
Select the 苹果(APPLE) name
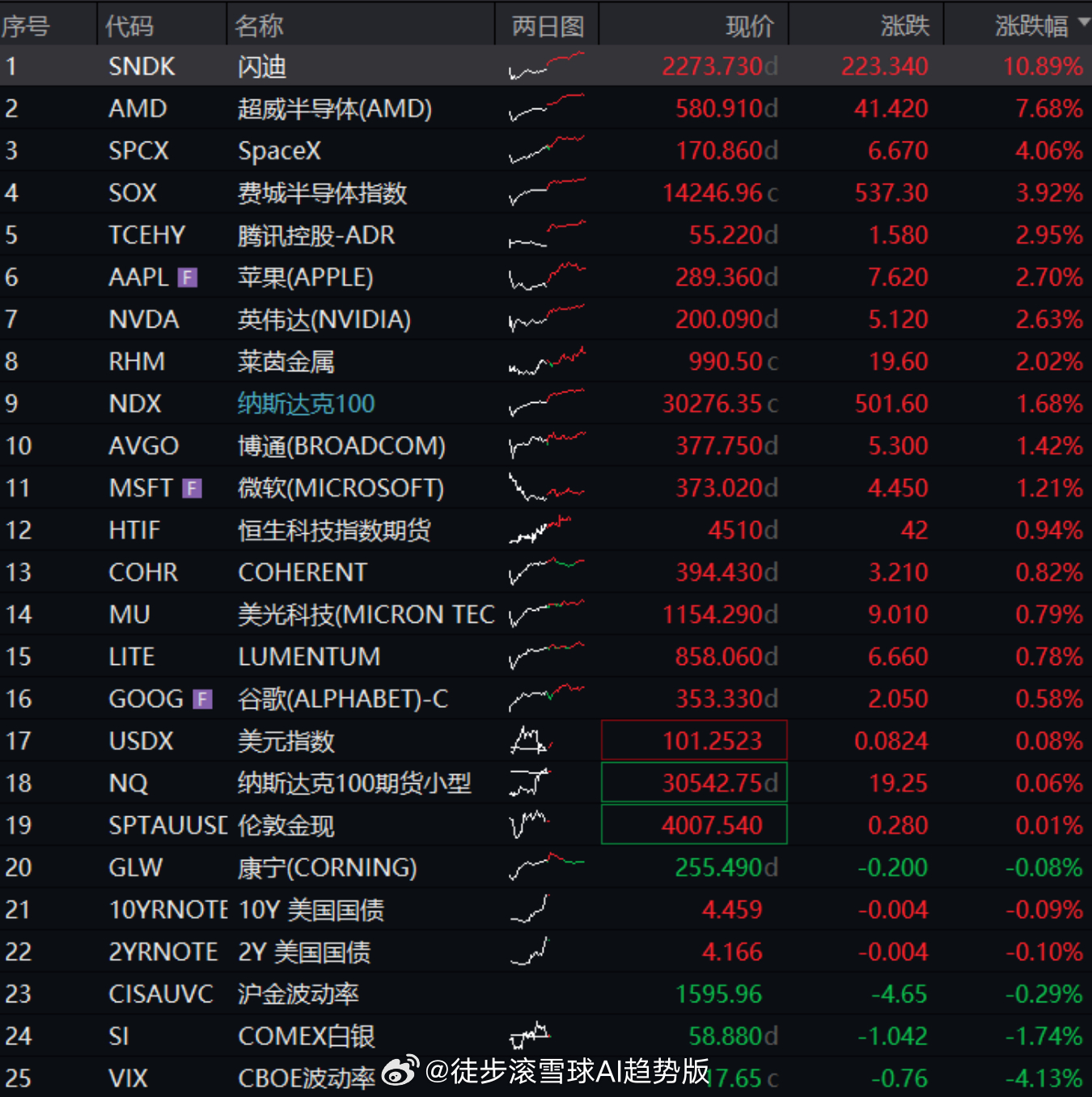306,277
